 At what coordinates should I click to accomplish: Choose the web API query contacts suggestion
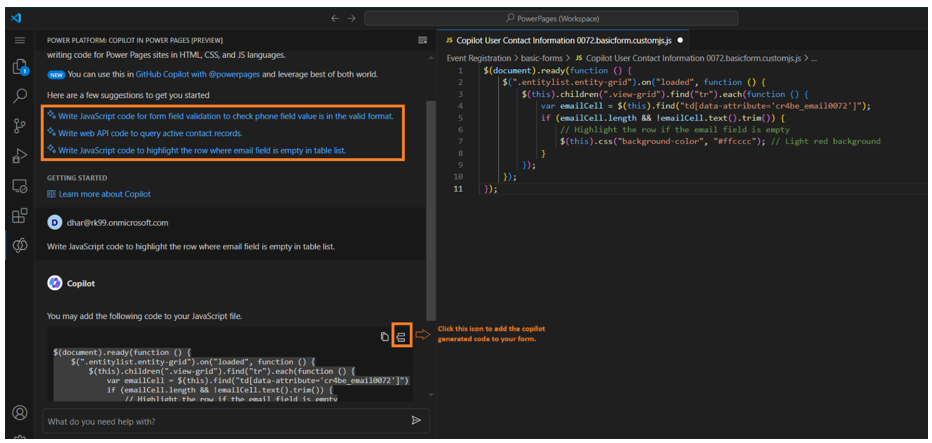pos(150,133)
